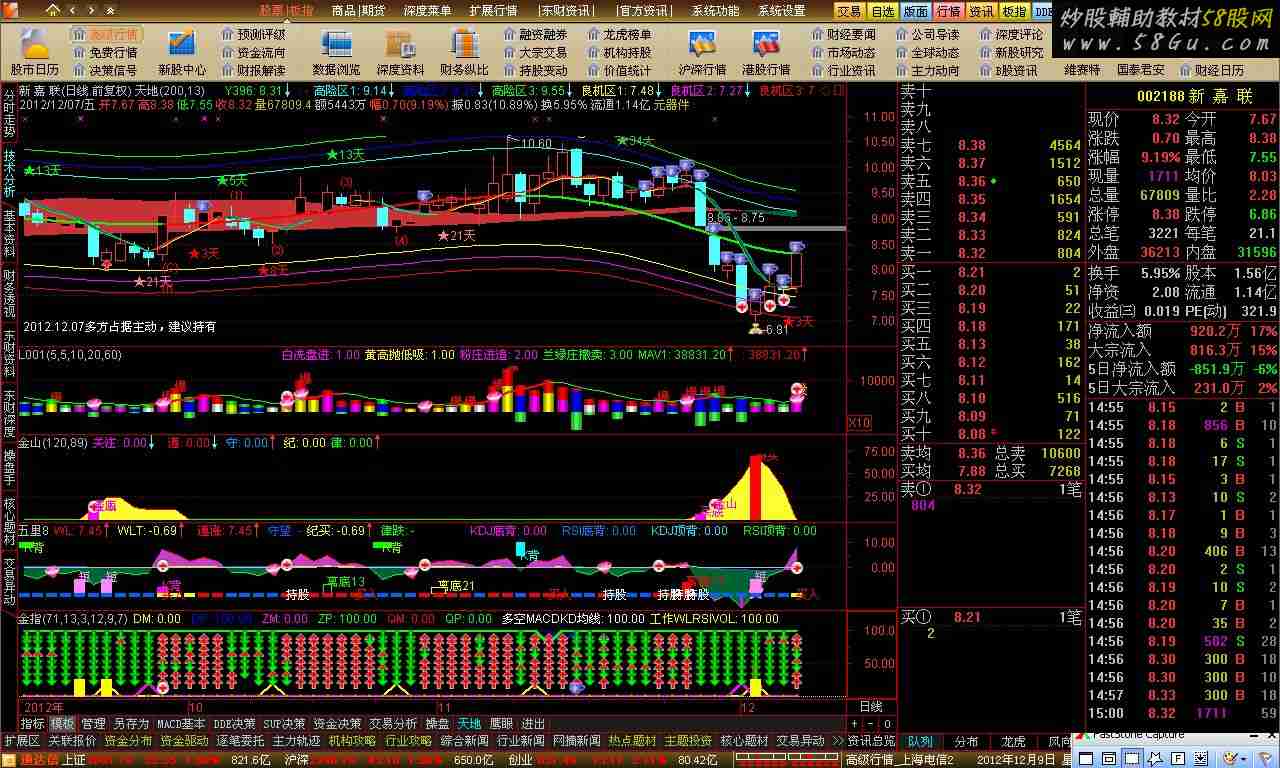The width and height of the screenshot is (1280, 768).
Task: Click the 高级行情_上海电信2 status text
Action: tap(901, 760)
